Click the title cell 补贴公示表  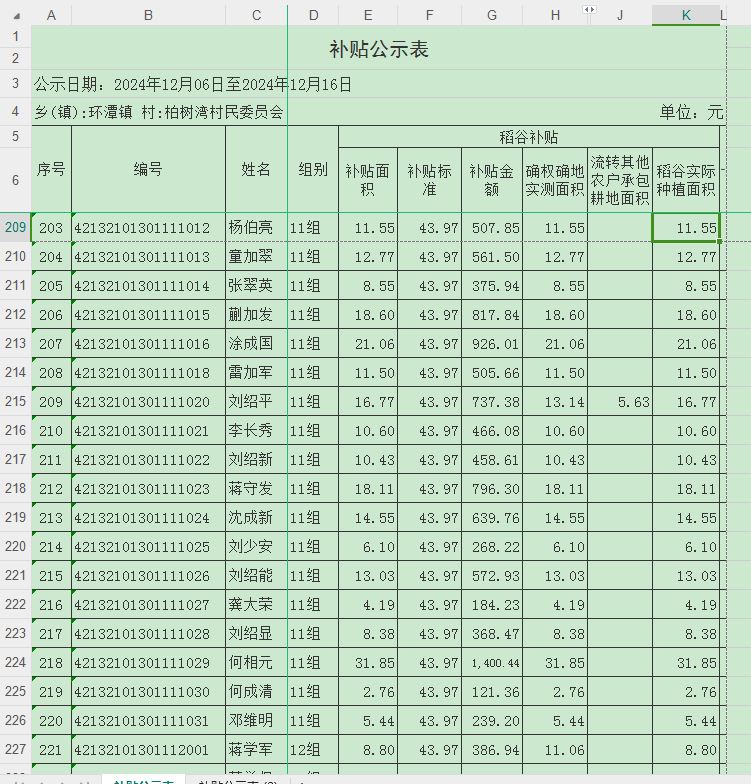coord(378,48)
